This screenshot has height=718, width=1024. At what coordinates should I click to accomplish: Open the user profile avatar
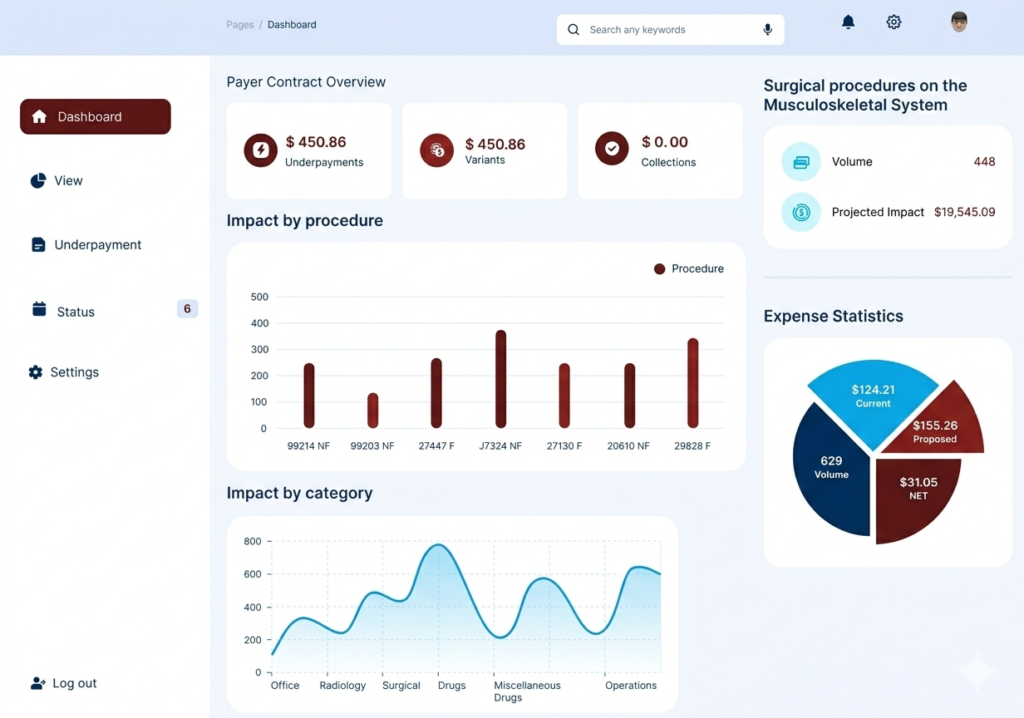959,22
